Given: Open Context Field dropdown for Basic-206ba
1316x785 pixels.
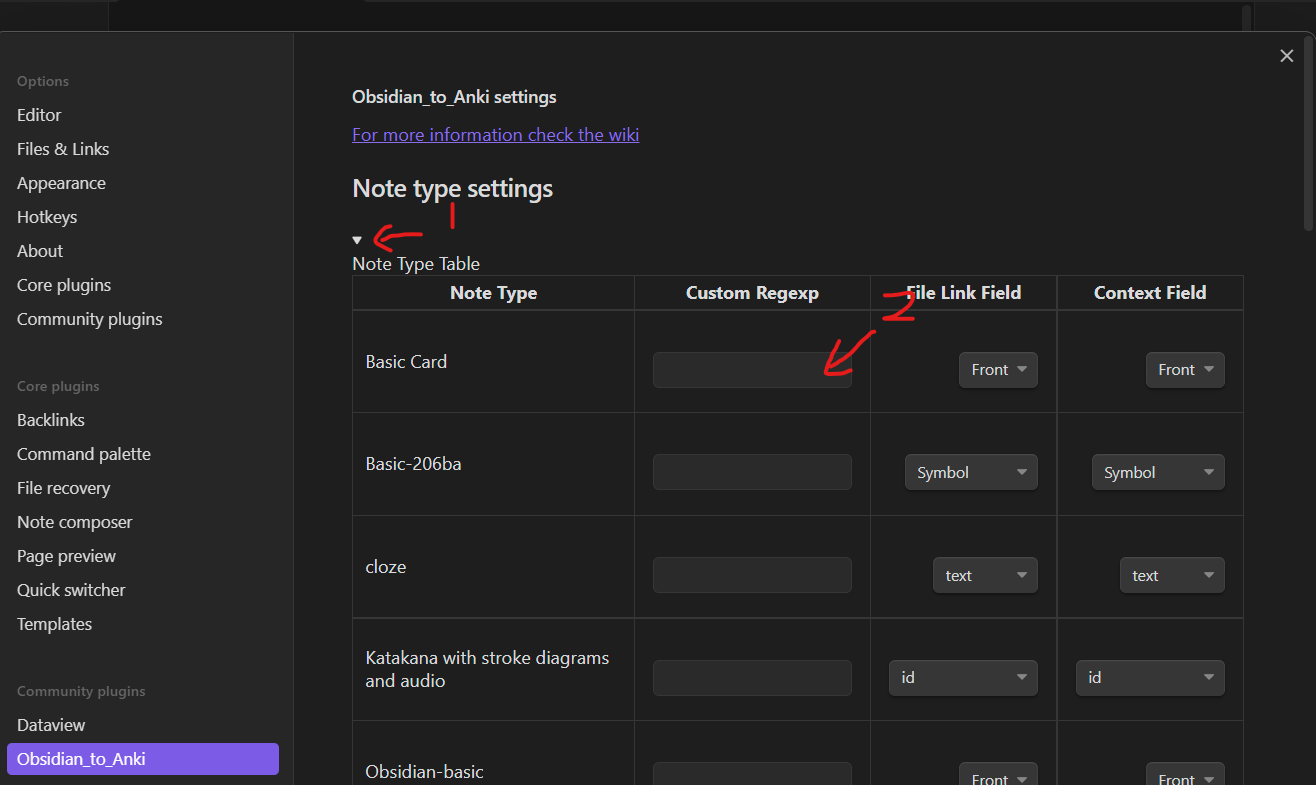Looking at the screenshot, I should [1158, 472].
